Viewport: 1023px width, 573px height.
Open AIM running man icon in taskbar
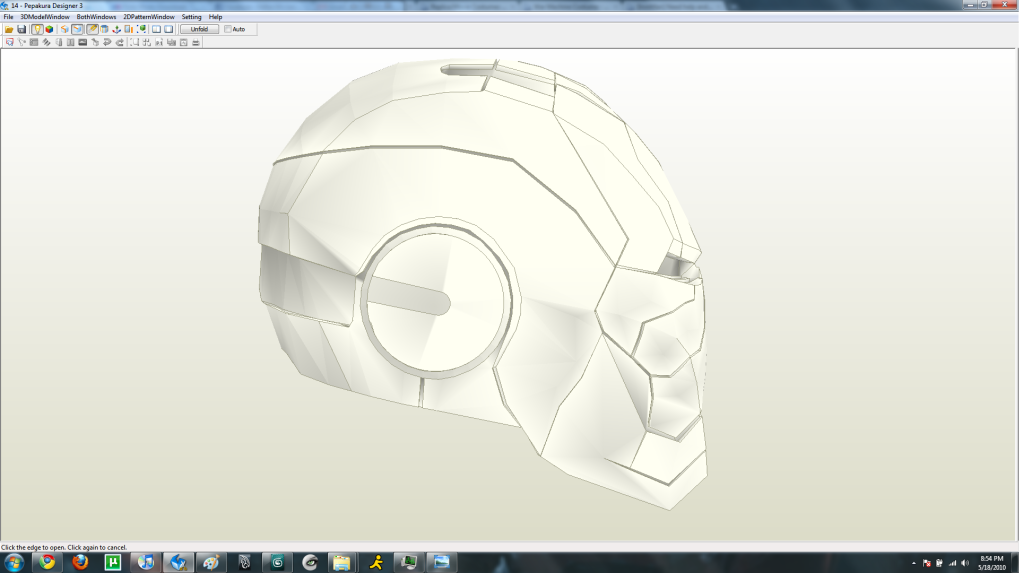click(376, 563)
